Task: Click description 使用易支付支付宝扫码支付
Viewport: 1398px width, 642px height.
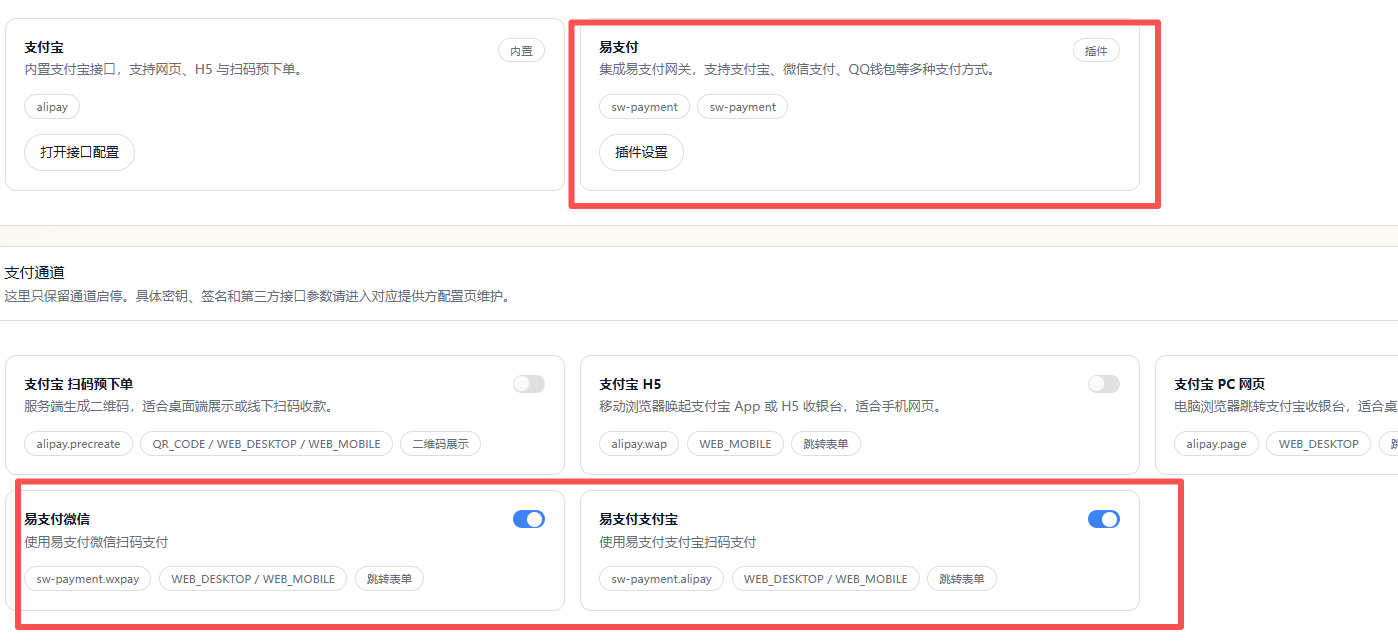Action: 677,542
